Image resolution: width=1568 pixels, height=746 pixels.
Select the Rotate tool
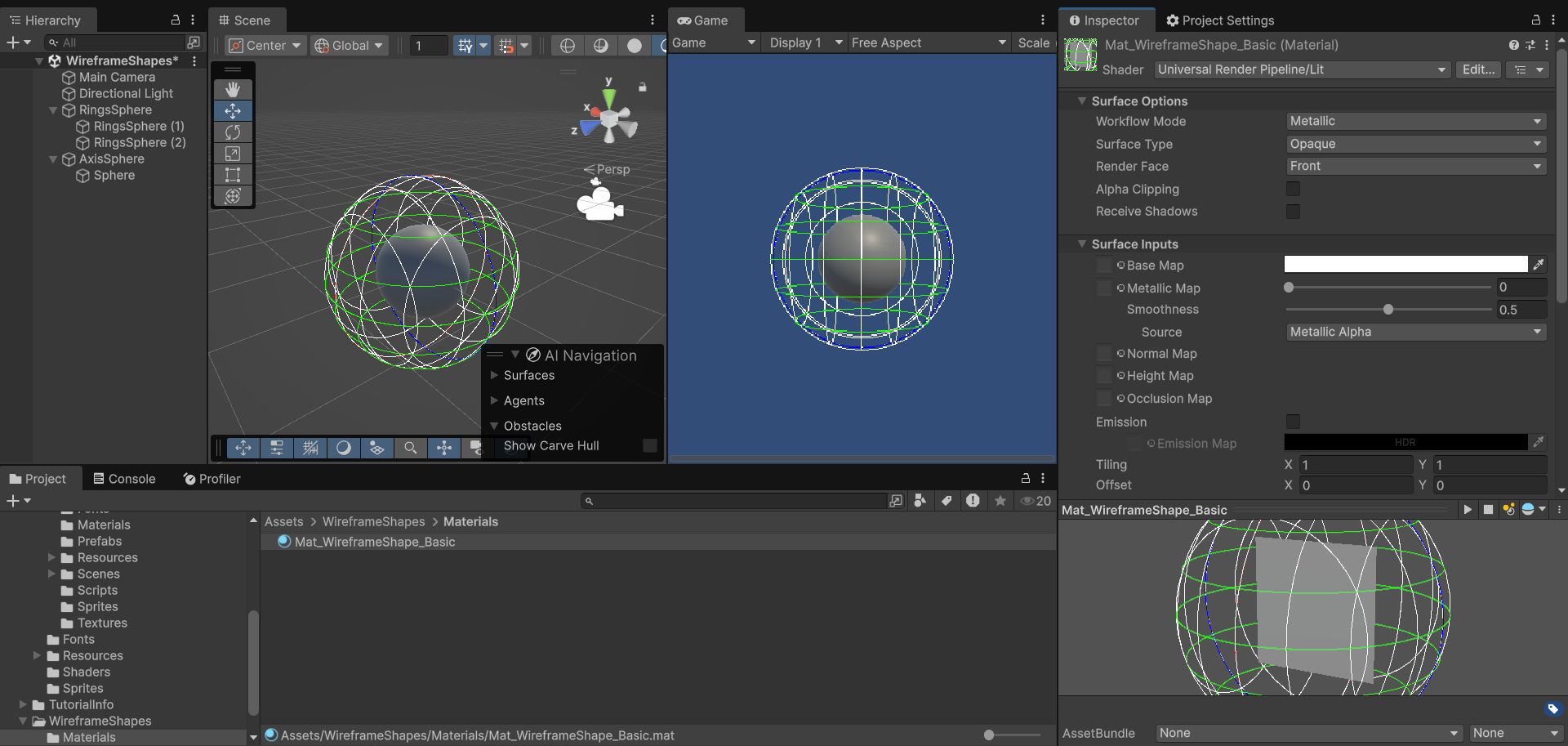pos(233,132)
